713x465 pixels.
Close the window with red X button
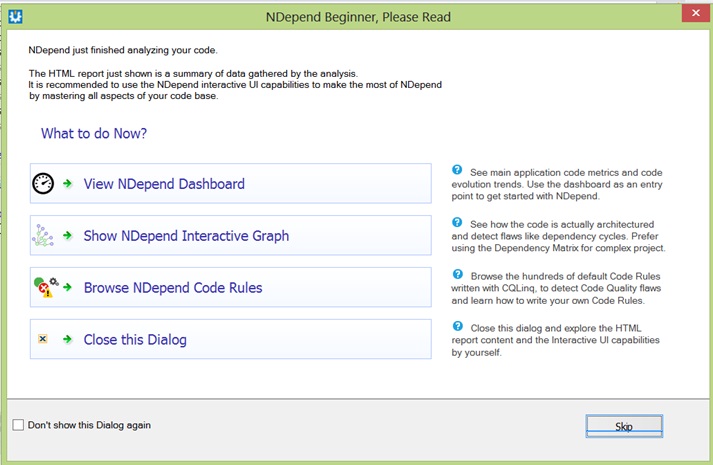click(696, 13)
